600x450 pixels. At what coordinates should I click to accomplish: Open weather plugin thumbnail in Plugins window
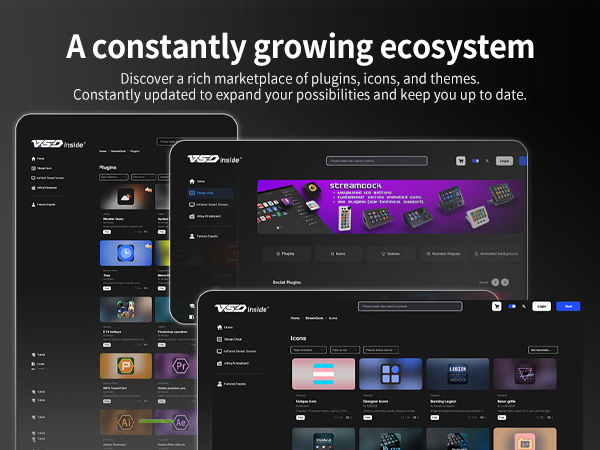tap(126, 197)
